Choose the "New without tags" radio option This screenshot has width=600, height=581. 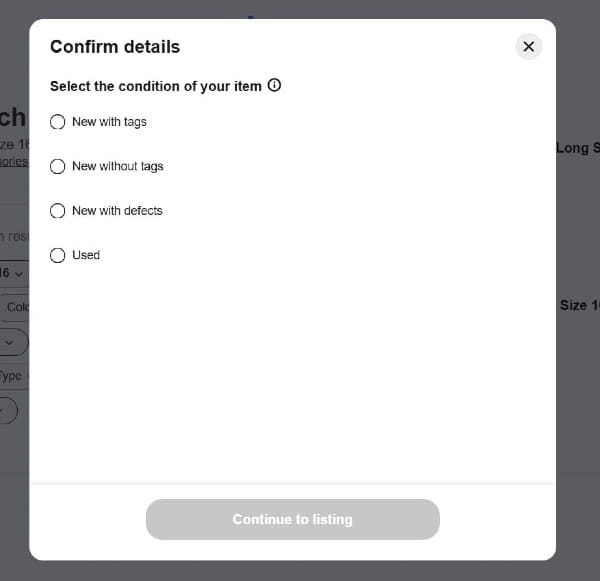(58, 166)
